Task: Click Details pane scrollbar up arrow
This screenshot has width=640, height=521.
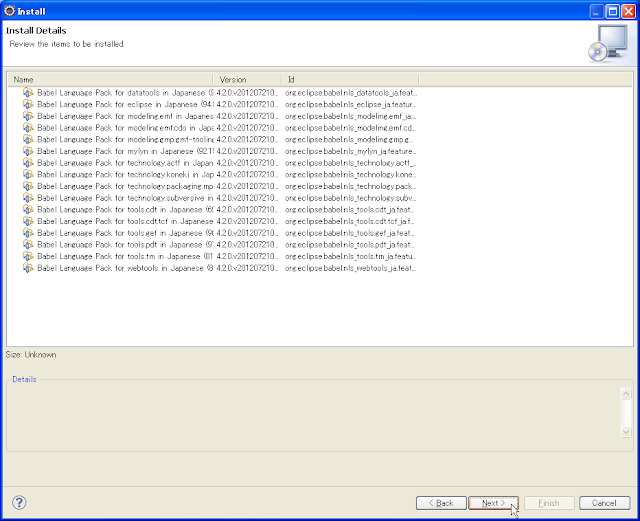Action: [625, 394]
